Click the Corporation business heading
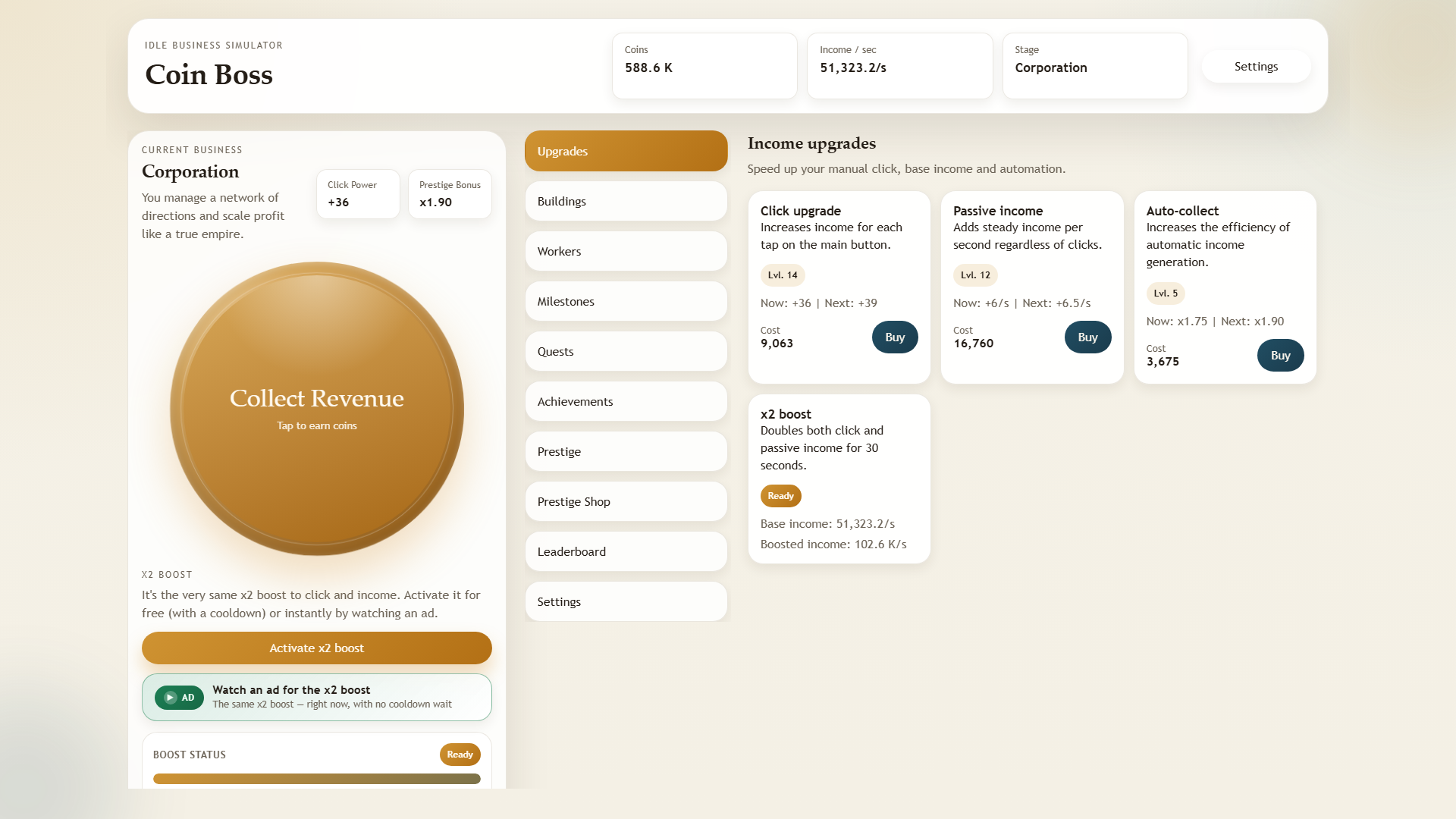1456x819 pixels. click(190, 171)
